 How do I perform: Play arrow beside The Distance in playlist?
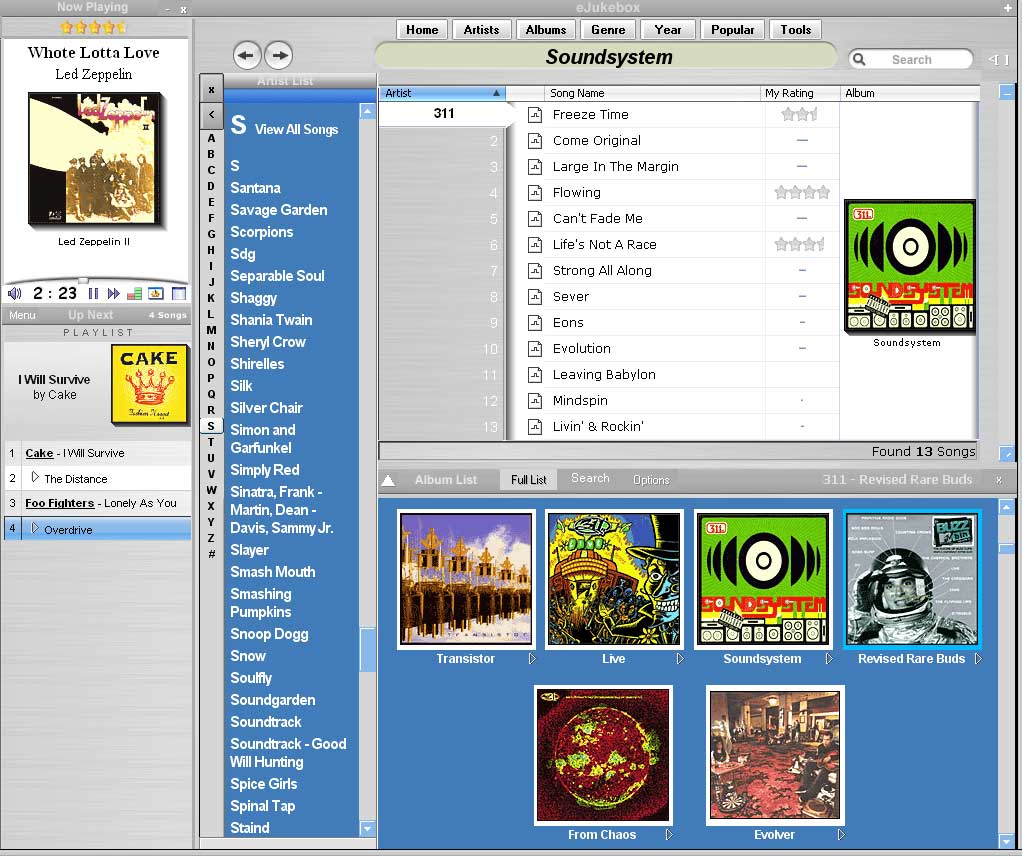[x=35, y=477]
